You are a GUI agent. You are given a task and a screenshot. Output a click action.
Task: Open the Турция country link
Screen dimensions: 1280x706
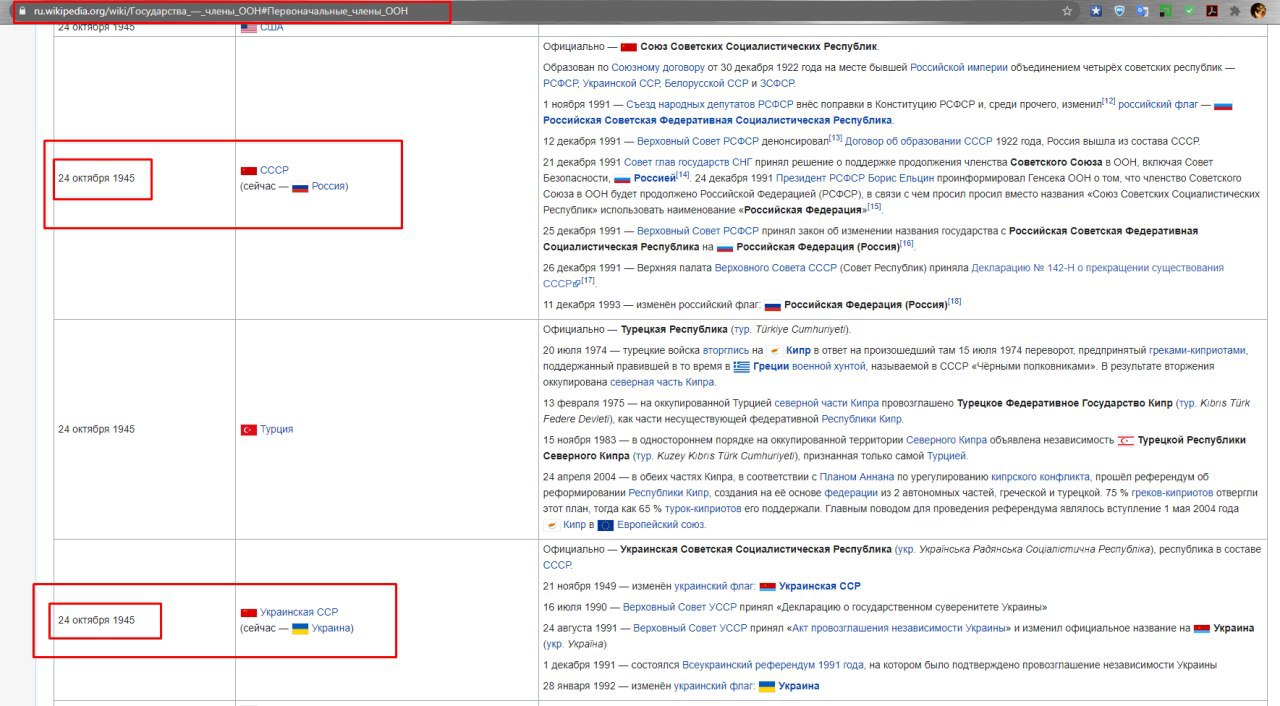pyautogui.click(x=276, y=430)
